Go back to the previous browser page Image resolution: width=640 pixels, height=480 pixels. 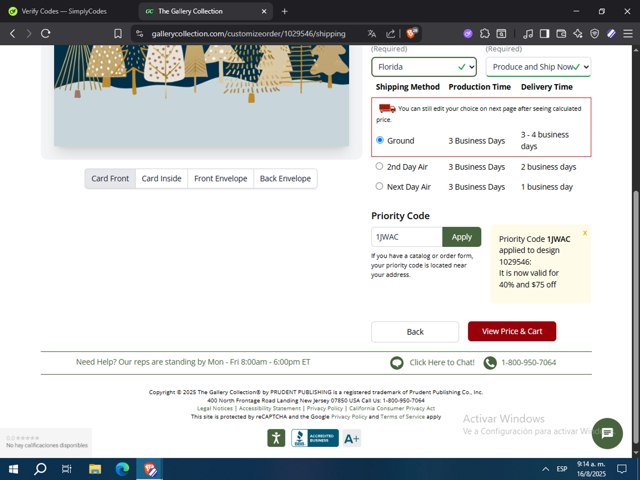click(12, 33)
